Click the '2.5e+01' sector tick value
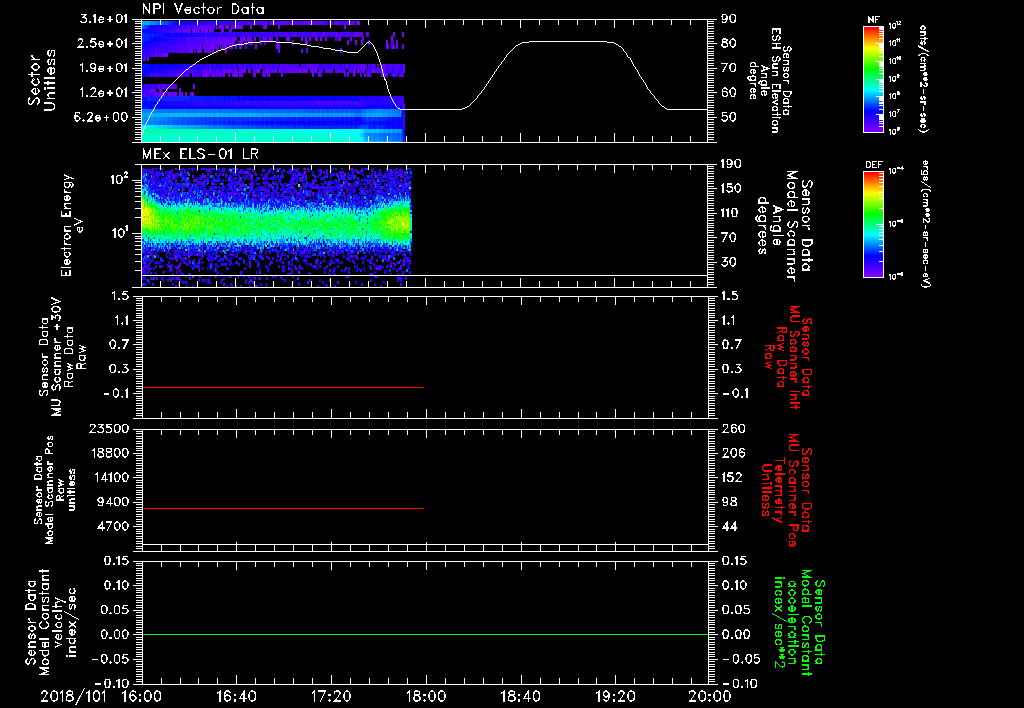 [x=104, y=43]
